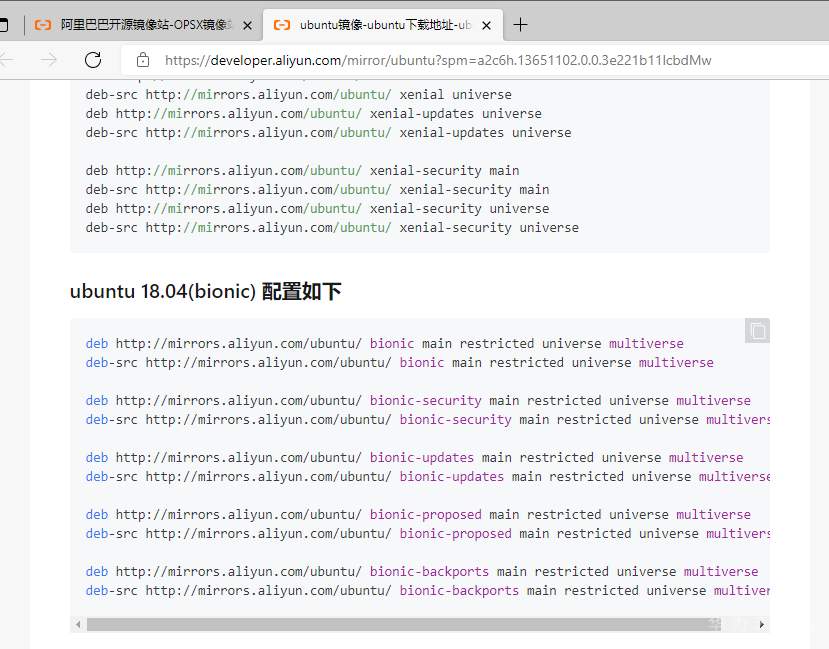Open a new tab with plus icon

coord(520,25)
